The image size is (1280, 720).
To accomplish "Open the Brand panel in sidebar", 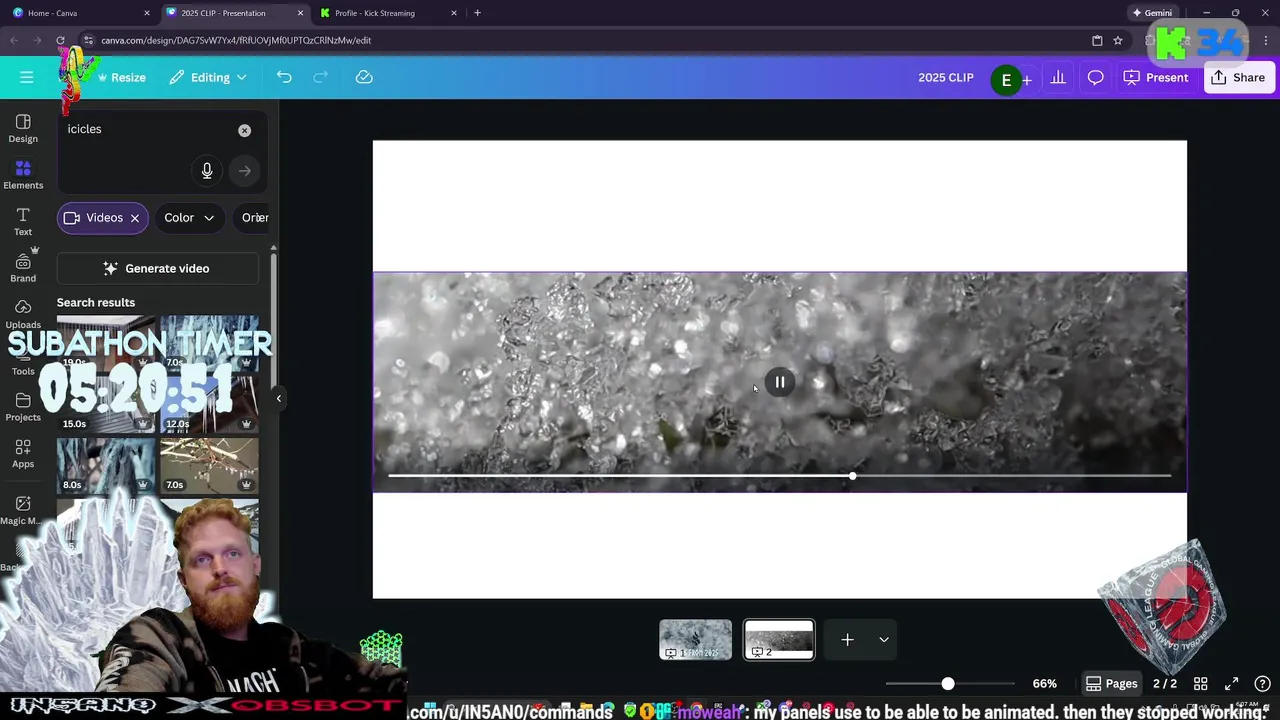I will click(23, 267).
